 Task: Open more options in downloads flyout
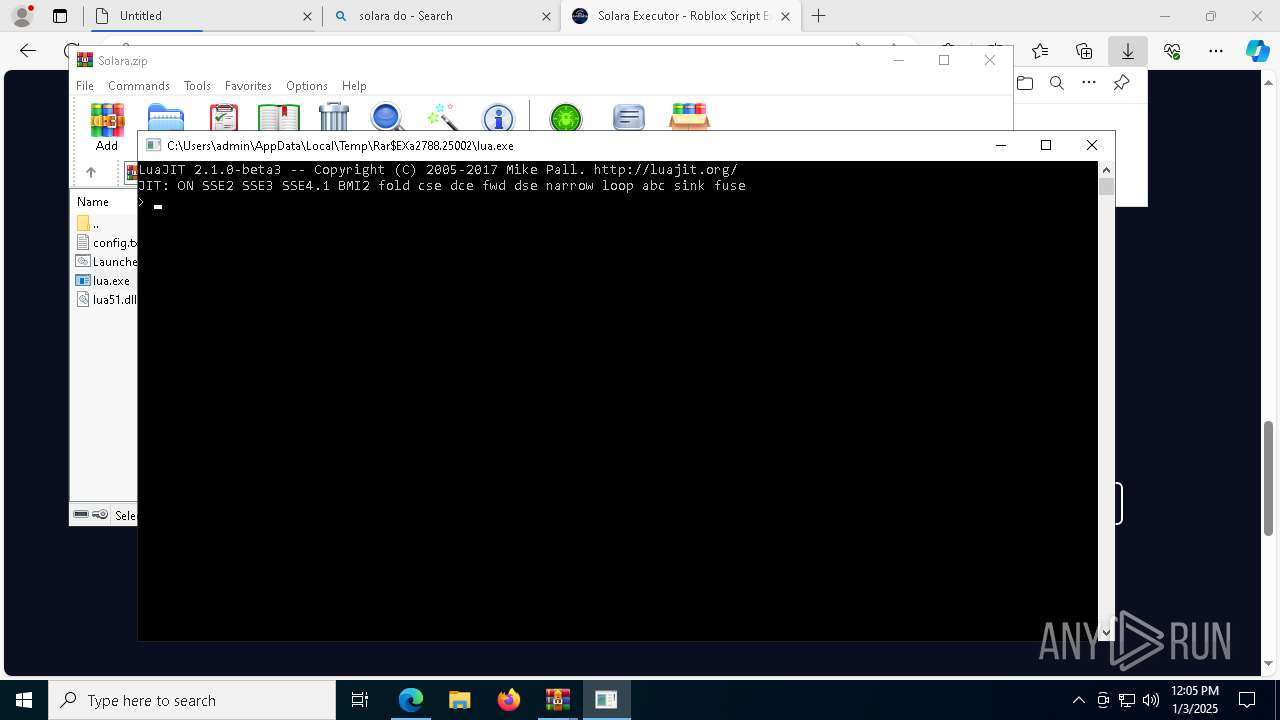1089,83
